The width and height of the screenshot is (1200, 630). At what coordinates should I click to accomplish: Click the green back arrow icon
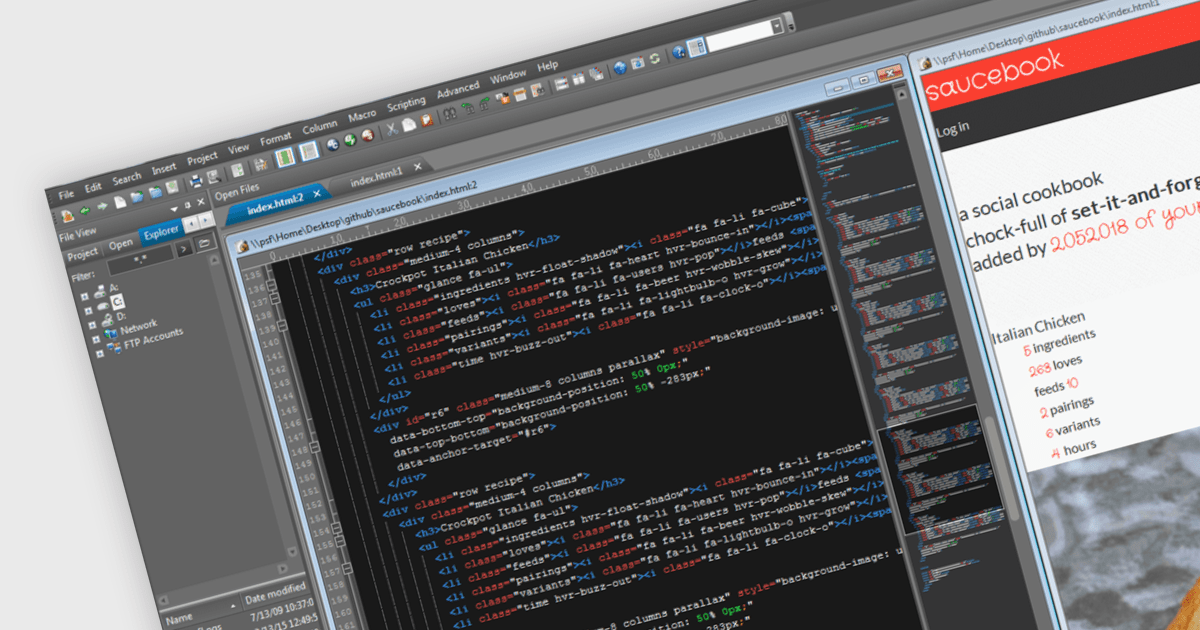pos(85,210)
